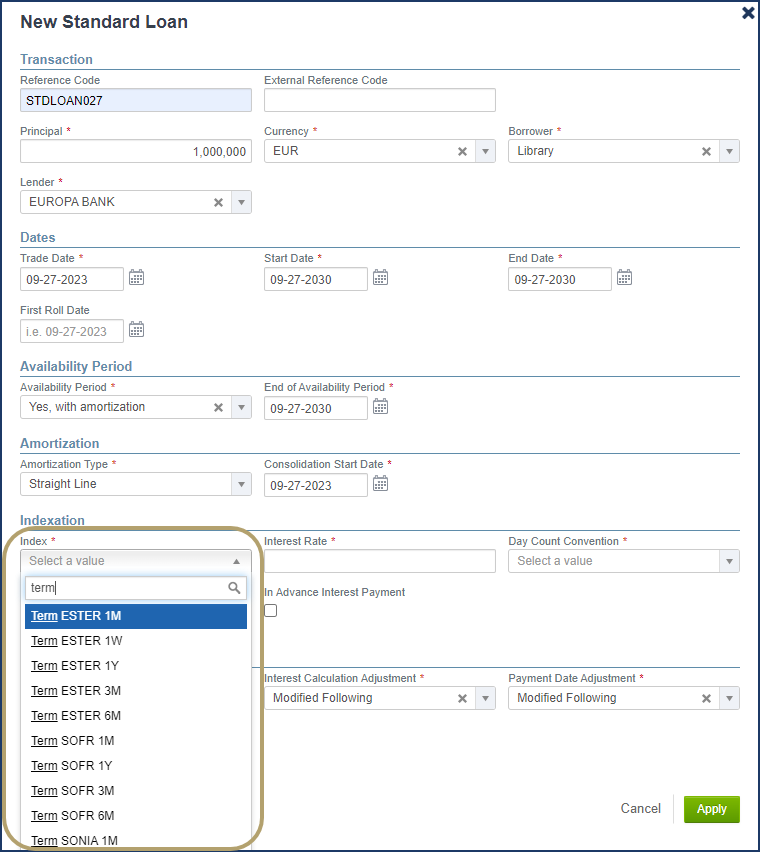Screen dimensions: 760x852
Task: Clear the EUROPA BANK lender selection
Action: (218, 203)
